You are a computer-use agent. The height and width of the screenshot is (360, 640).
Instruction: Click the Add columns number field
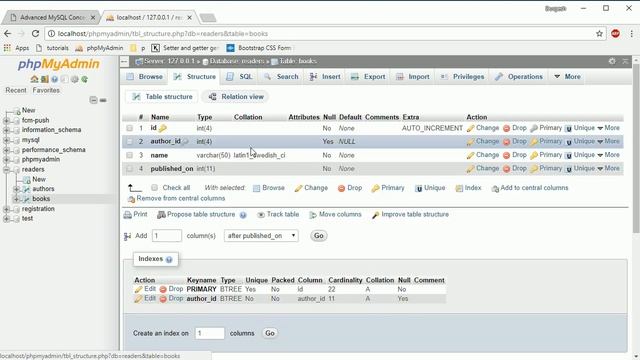pyautogui.click(x=167, y=236)
